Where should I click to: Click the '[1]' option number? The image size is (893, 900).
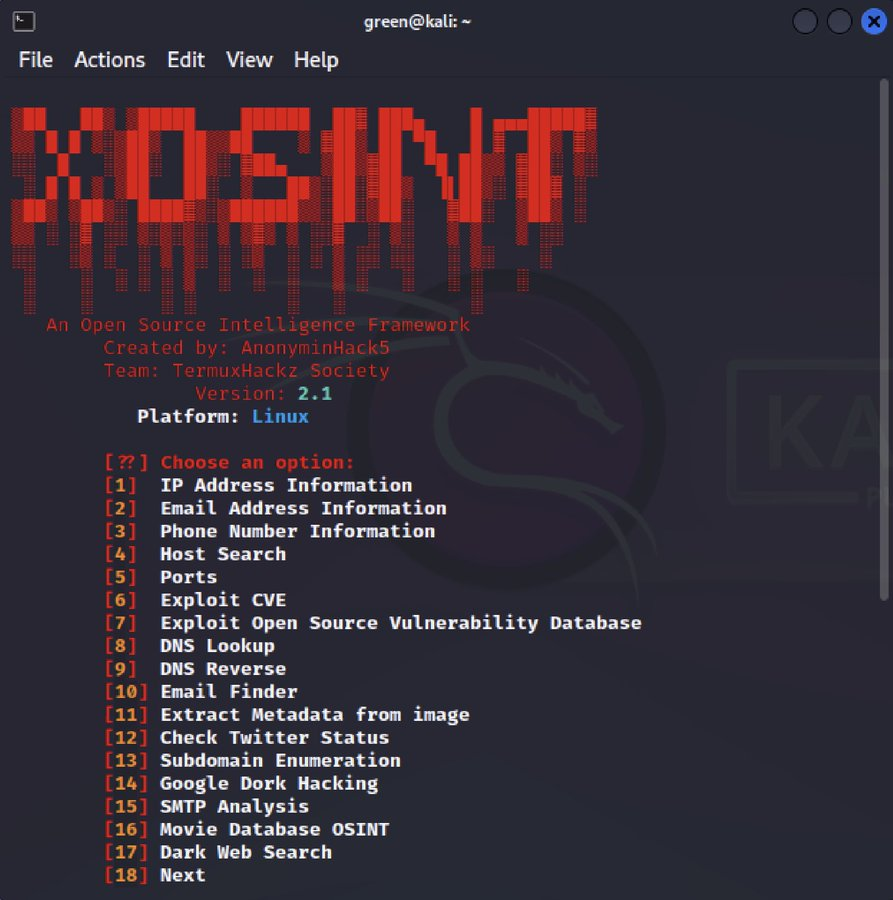coord(120,485)
